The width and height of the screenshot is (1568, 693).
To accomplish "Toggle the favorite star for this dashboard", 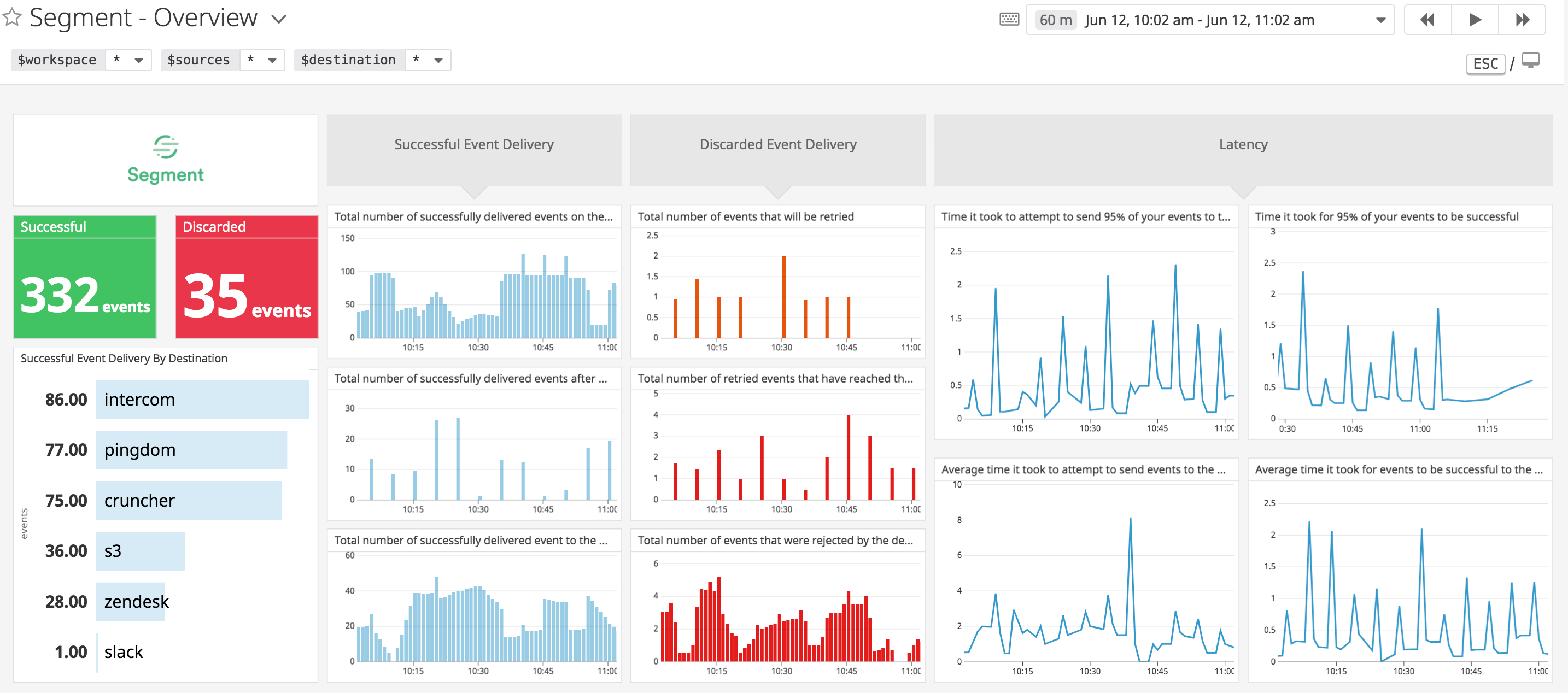I will coord(11,17).
